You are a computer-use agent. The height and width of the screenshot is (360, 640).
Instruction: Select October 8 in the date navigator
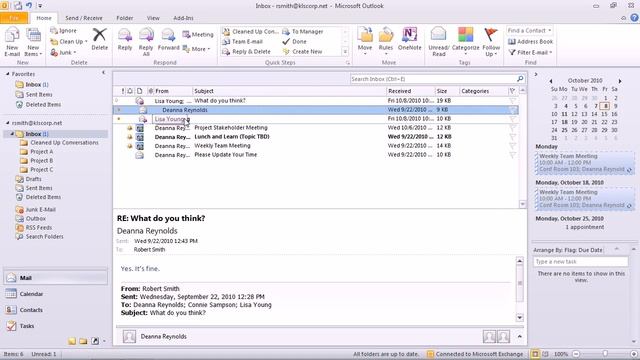[x=605, y=106]
